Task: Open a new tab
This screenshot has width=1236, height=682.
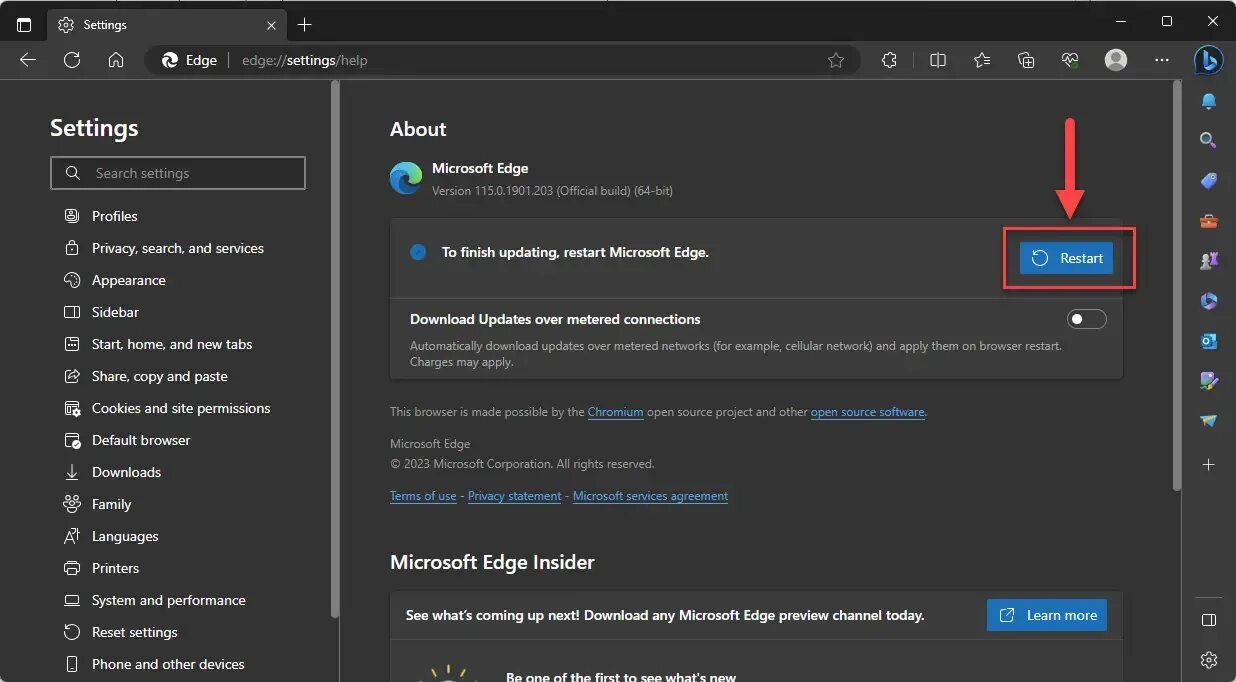Action: [305, 24]
